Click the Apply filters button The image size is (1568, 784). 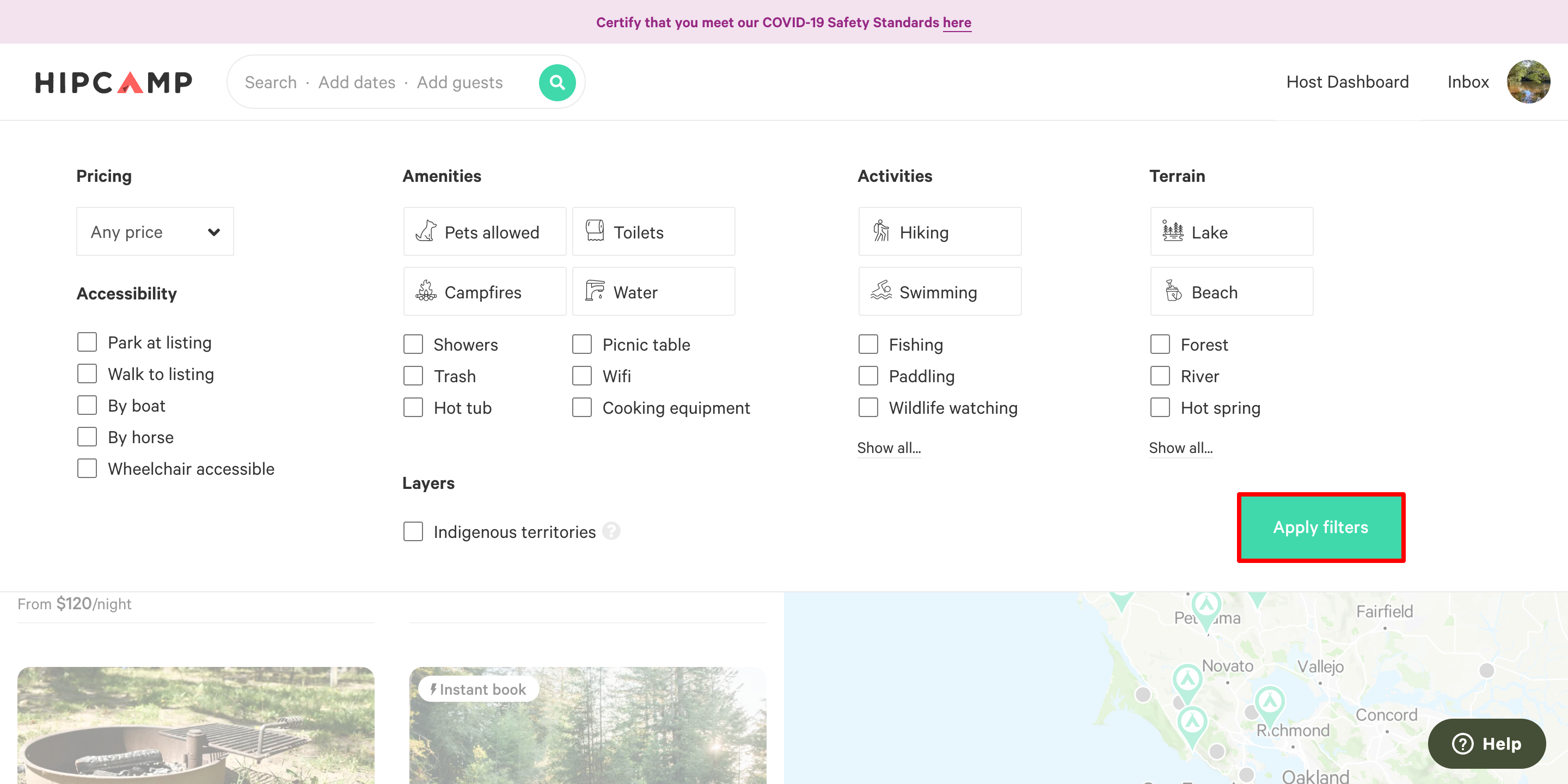point(1320,527)
